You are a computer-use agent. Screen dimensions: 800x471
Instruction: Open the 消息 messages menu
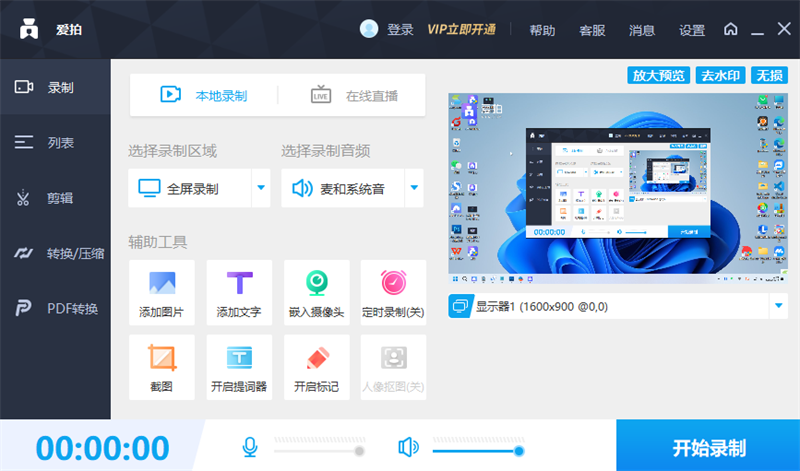coord(642,30)
